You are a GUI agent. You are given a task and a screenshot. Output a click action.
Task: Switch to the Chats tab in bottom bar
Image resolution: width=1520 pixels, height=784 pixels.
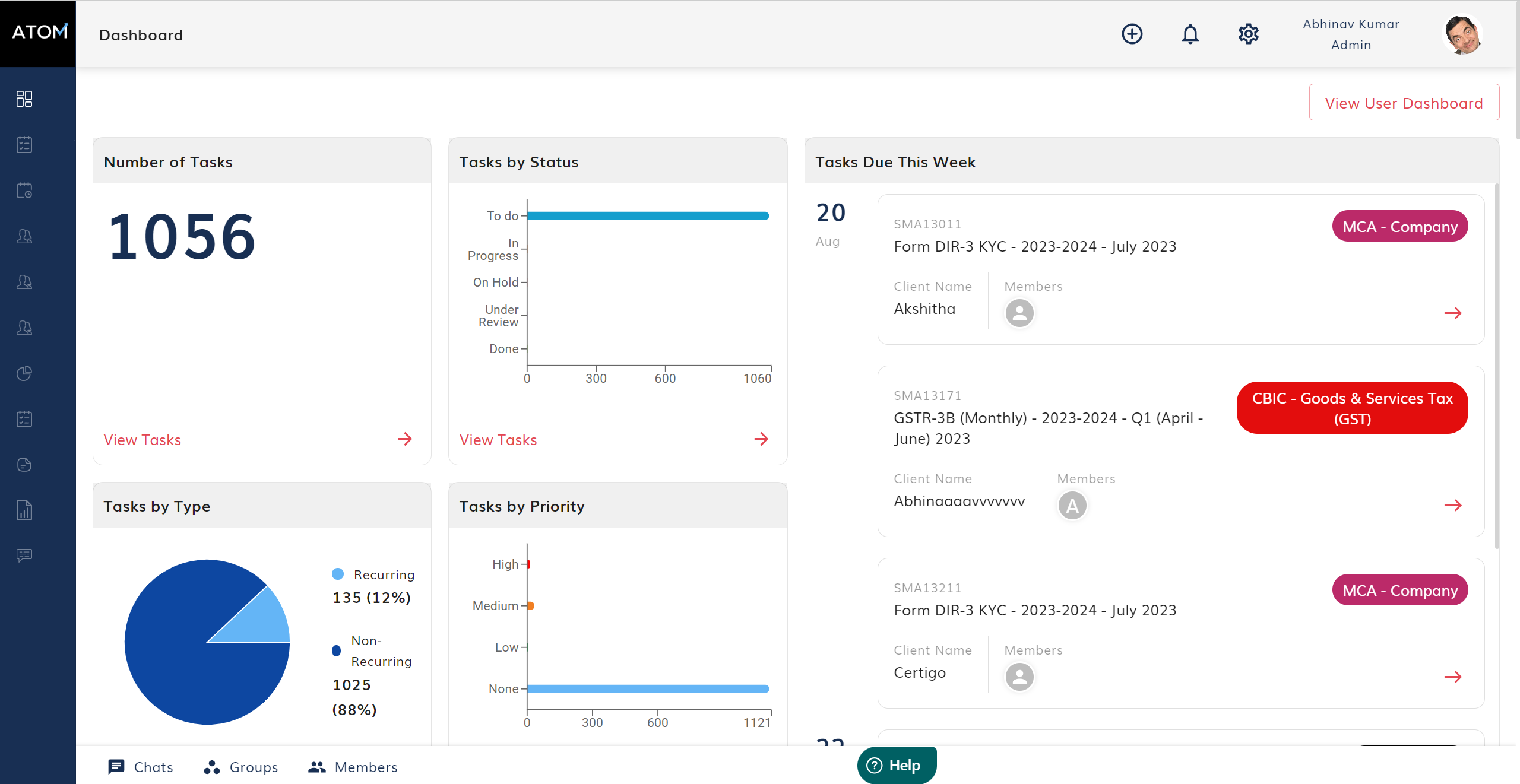(x=141, y=767)
